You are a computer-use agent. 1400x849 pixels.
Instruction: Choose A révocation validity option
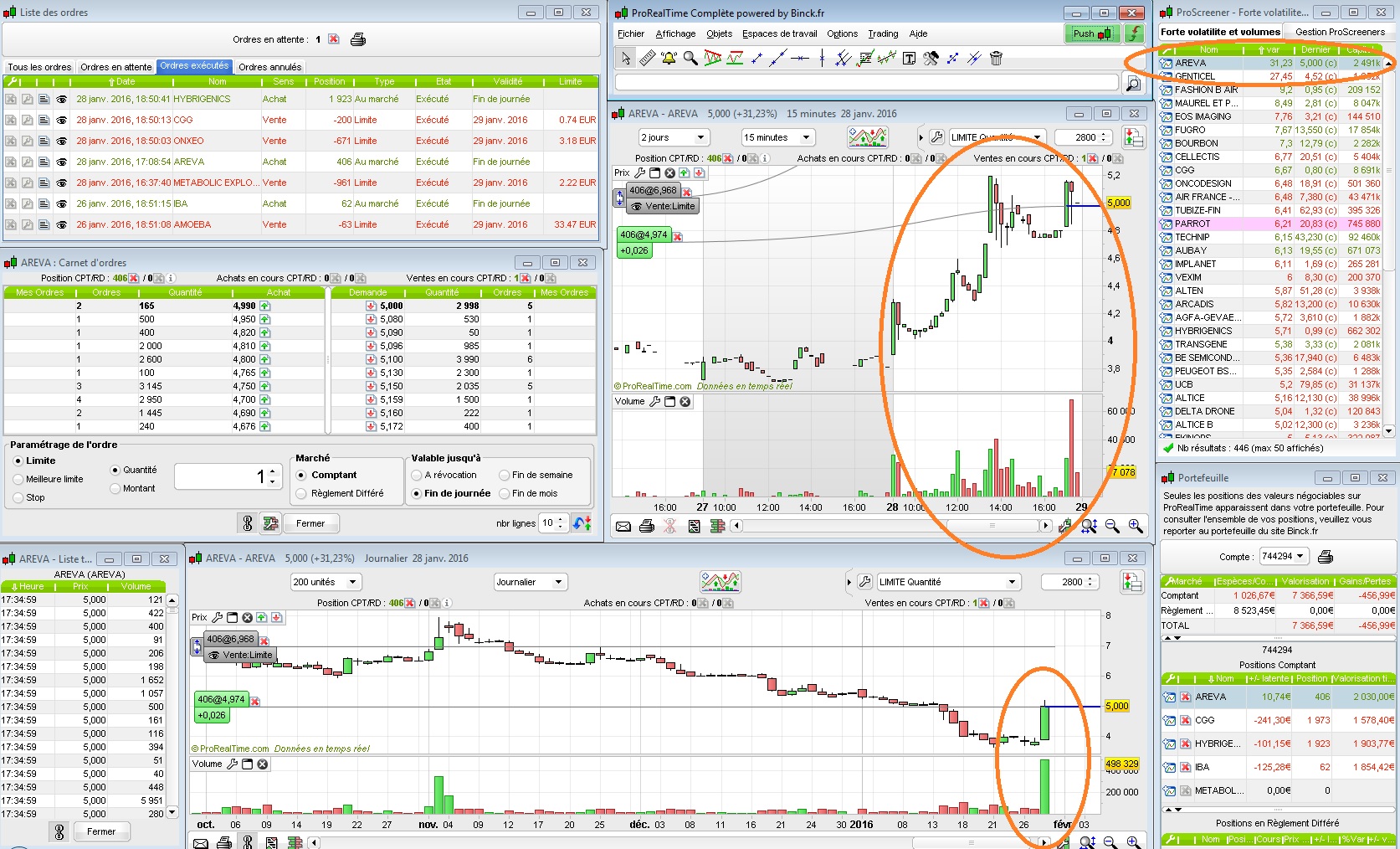pos(416,476)
